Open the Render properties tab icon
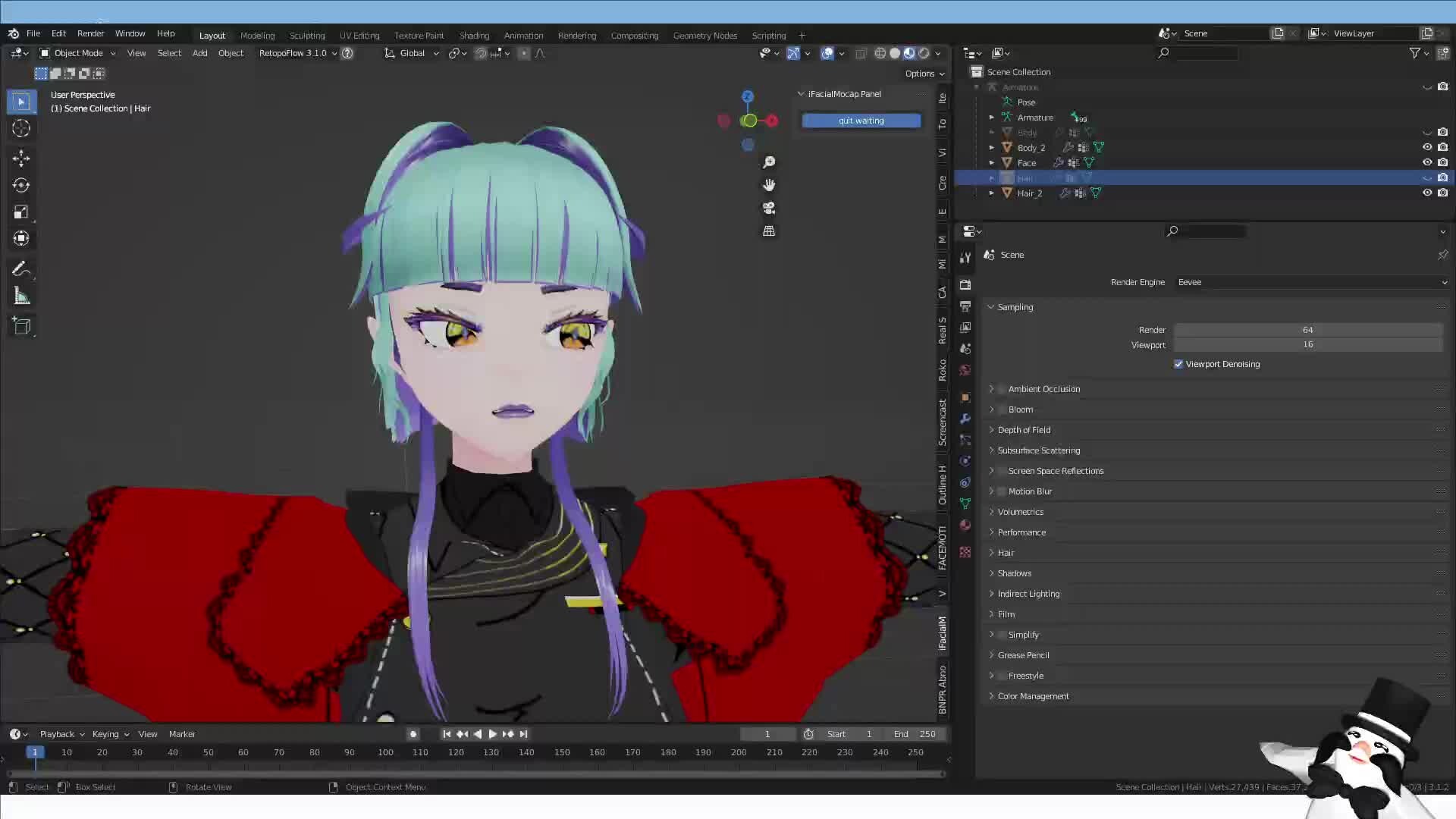 965,284
